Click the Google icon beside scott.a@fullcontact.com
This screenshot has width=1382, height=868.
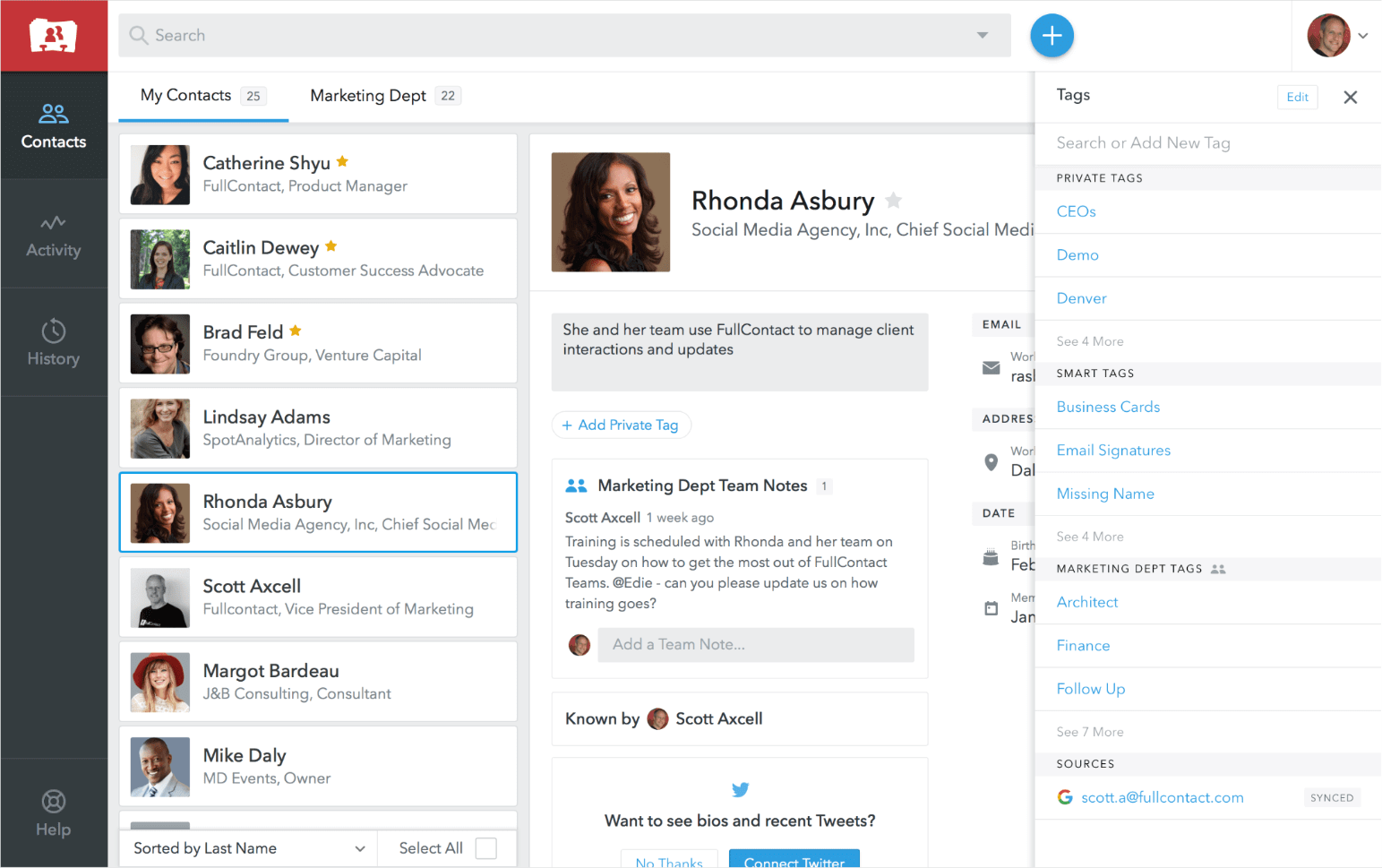coord(1065,797)
